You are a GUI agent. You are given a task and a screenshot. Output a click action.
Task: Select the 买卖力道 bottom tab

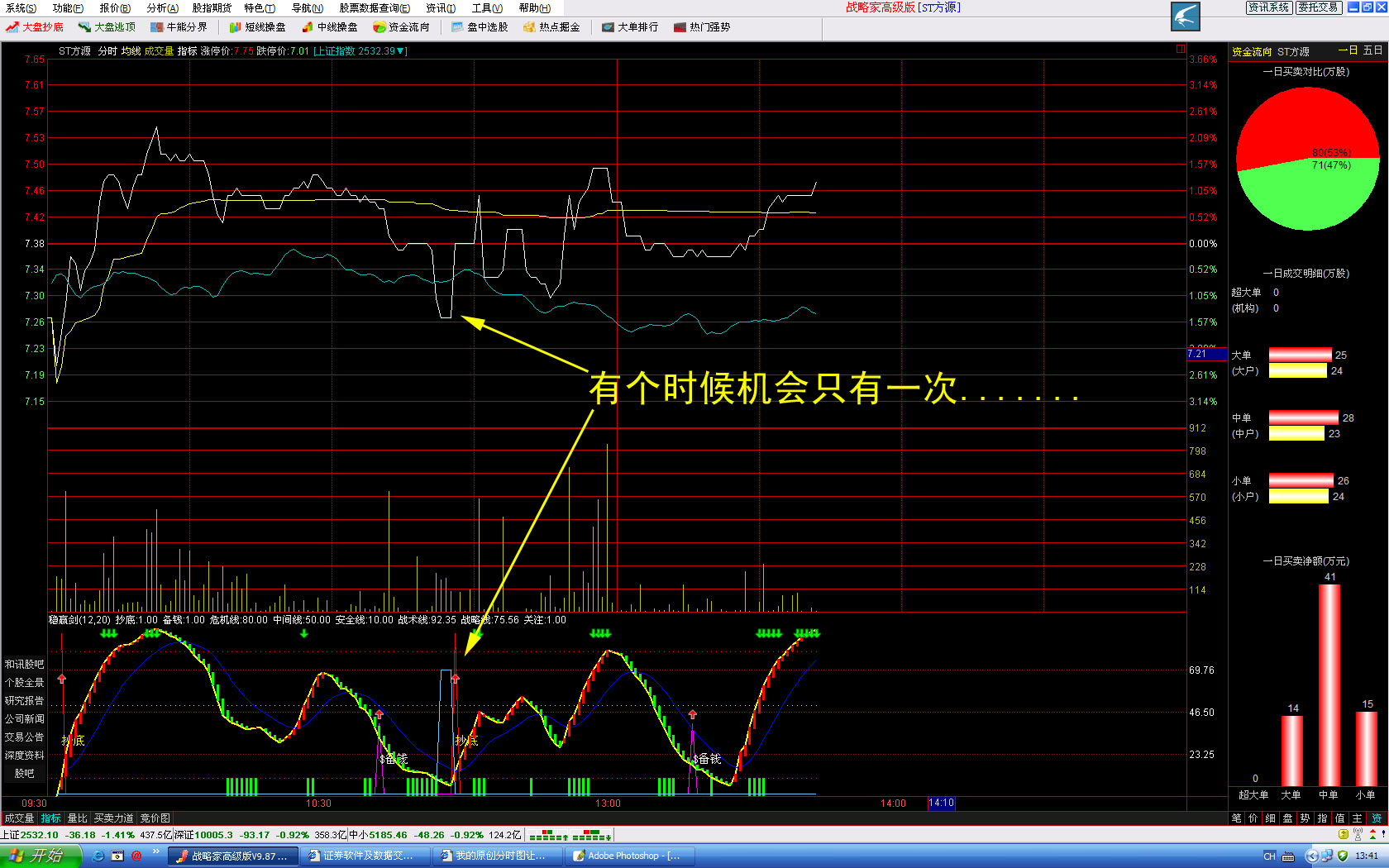pos(113,818)
